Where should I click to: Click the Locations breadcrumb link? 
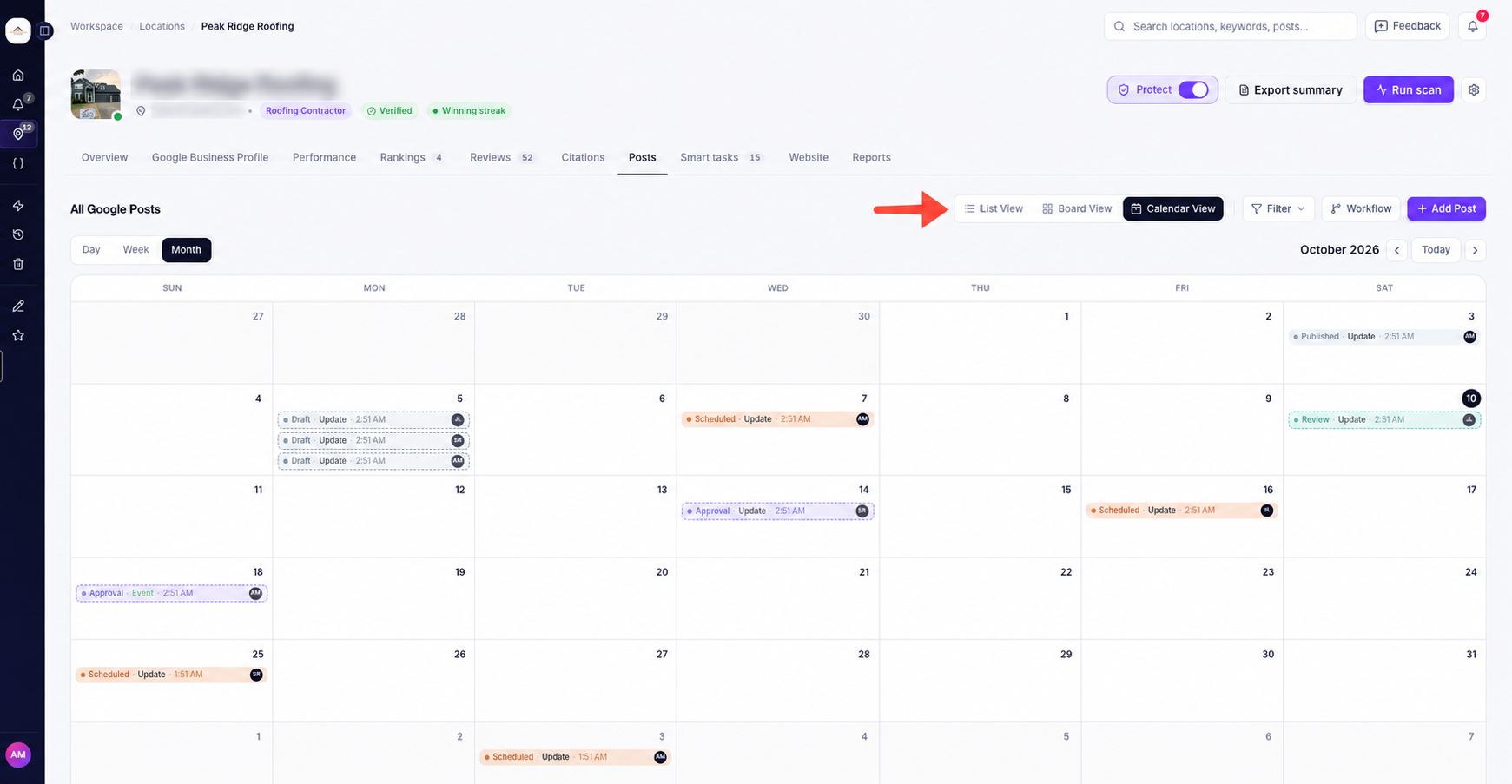coord(162,26)
